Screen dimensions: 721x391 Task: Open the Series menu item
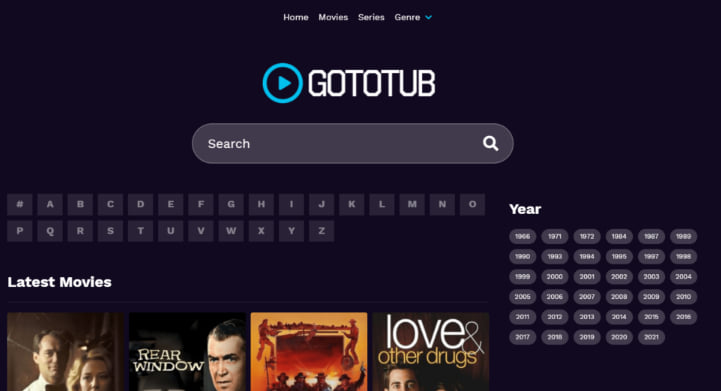click(x=371, y=17)
